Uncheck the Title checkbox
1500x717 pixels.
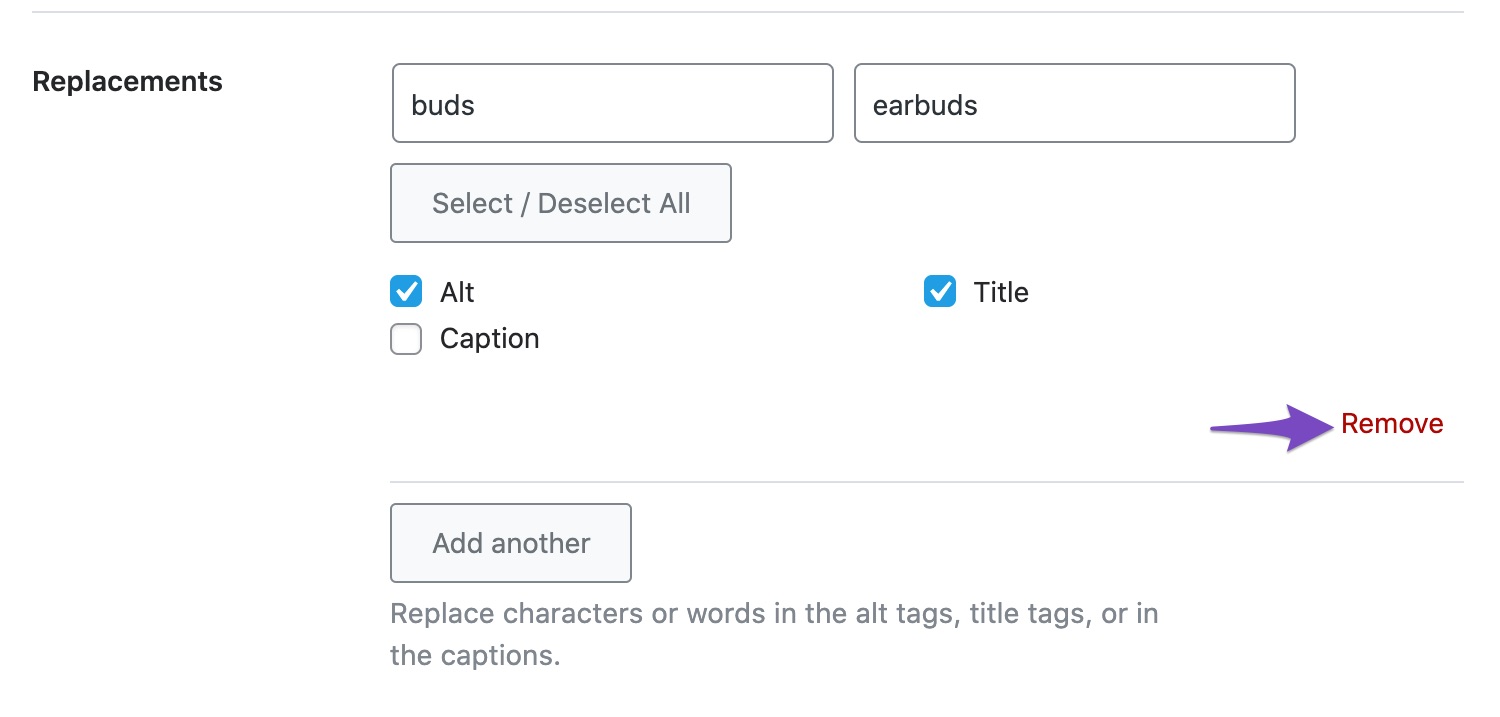pyautogui.click(x=940, y=292)
